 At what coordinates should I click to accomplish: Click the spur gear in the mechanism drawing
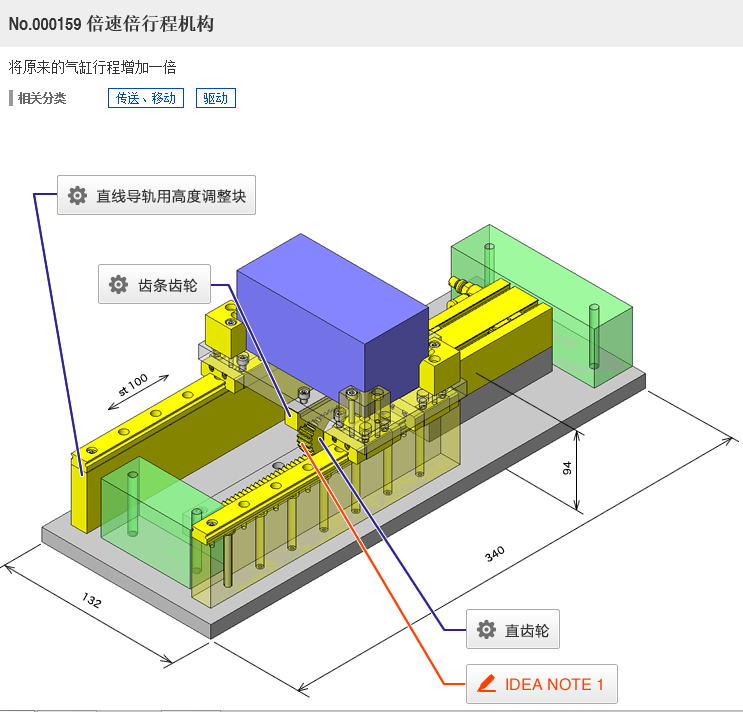click(x=307, y=436)
